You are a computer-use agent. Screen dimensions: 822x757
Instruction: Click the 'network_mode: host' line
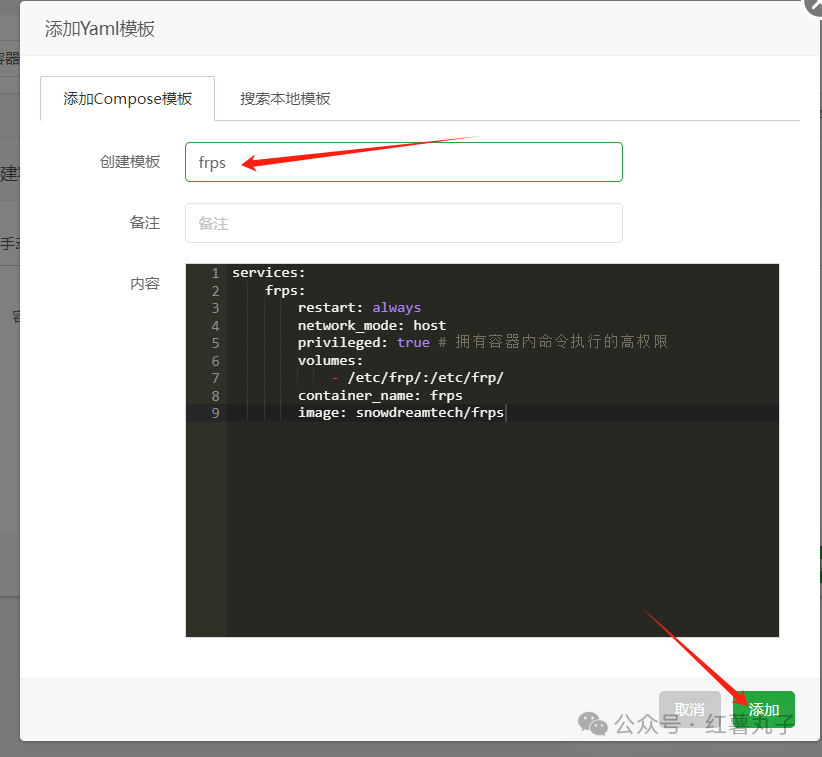pos(372,326)
